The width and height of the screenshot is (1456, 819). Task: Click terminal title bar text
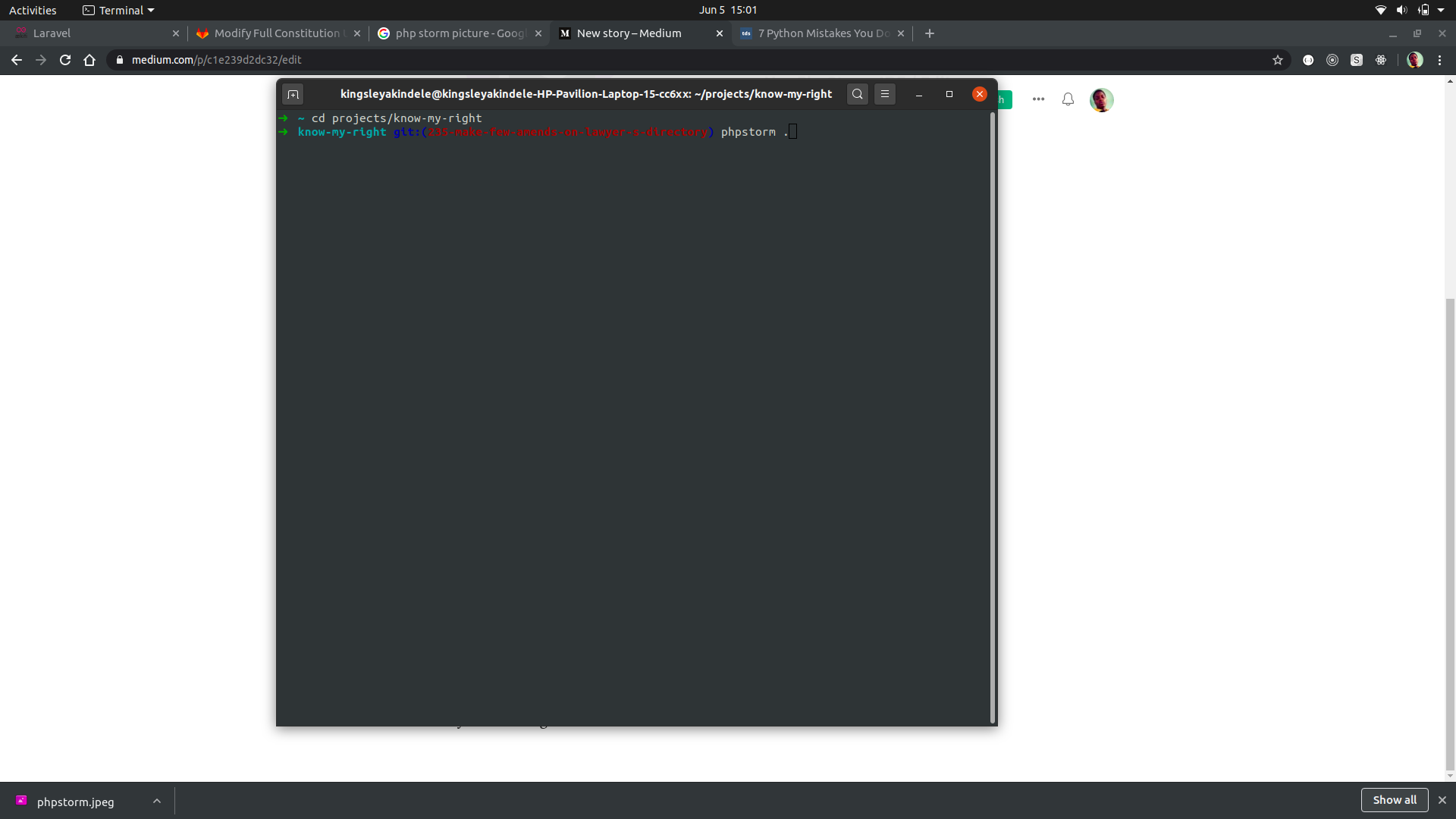(586, 94)
